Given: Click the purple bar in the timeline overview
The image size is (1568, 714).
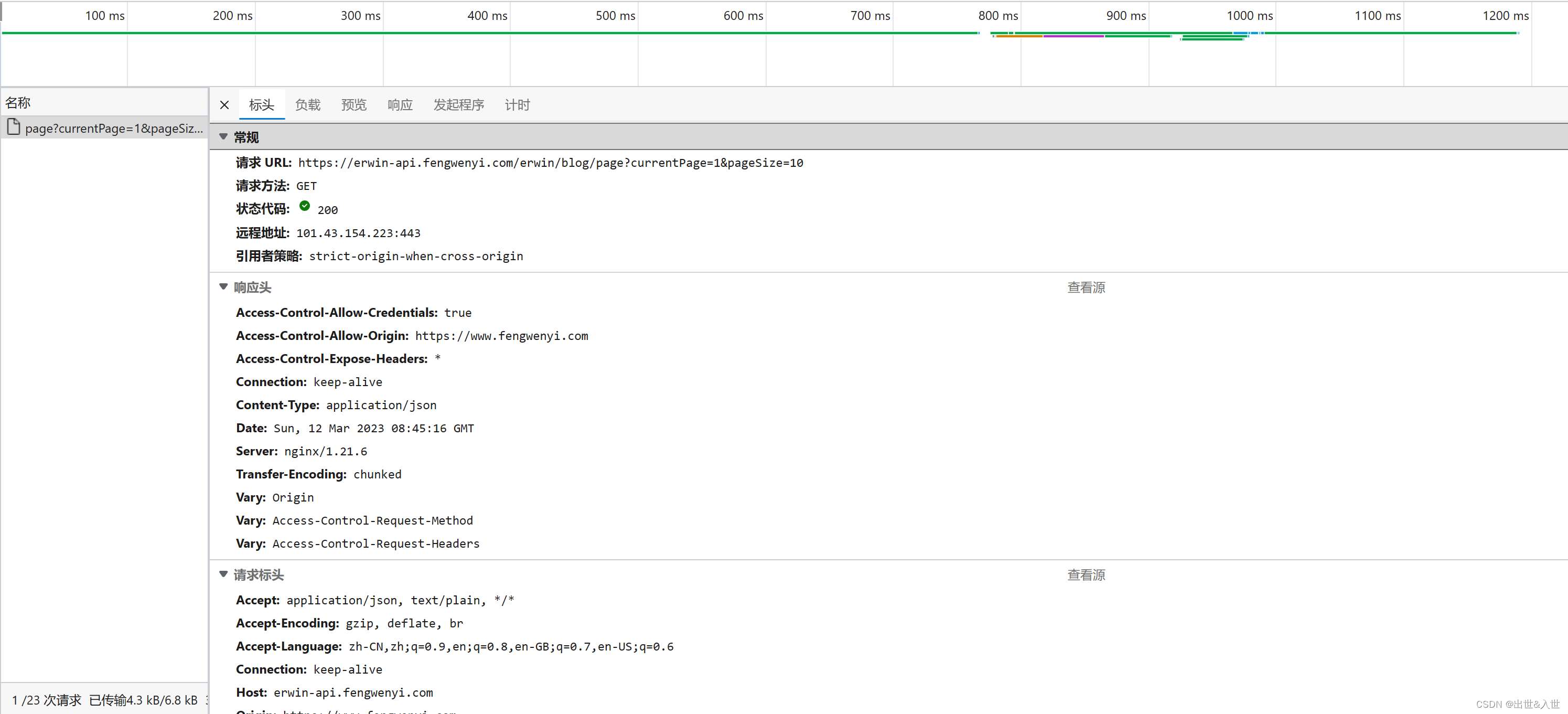Looking at the screenshot, I should point(1075,37).
